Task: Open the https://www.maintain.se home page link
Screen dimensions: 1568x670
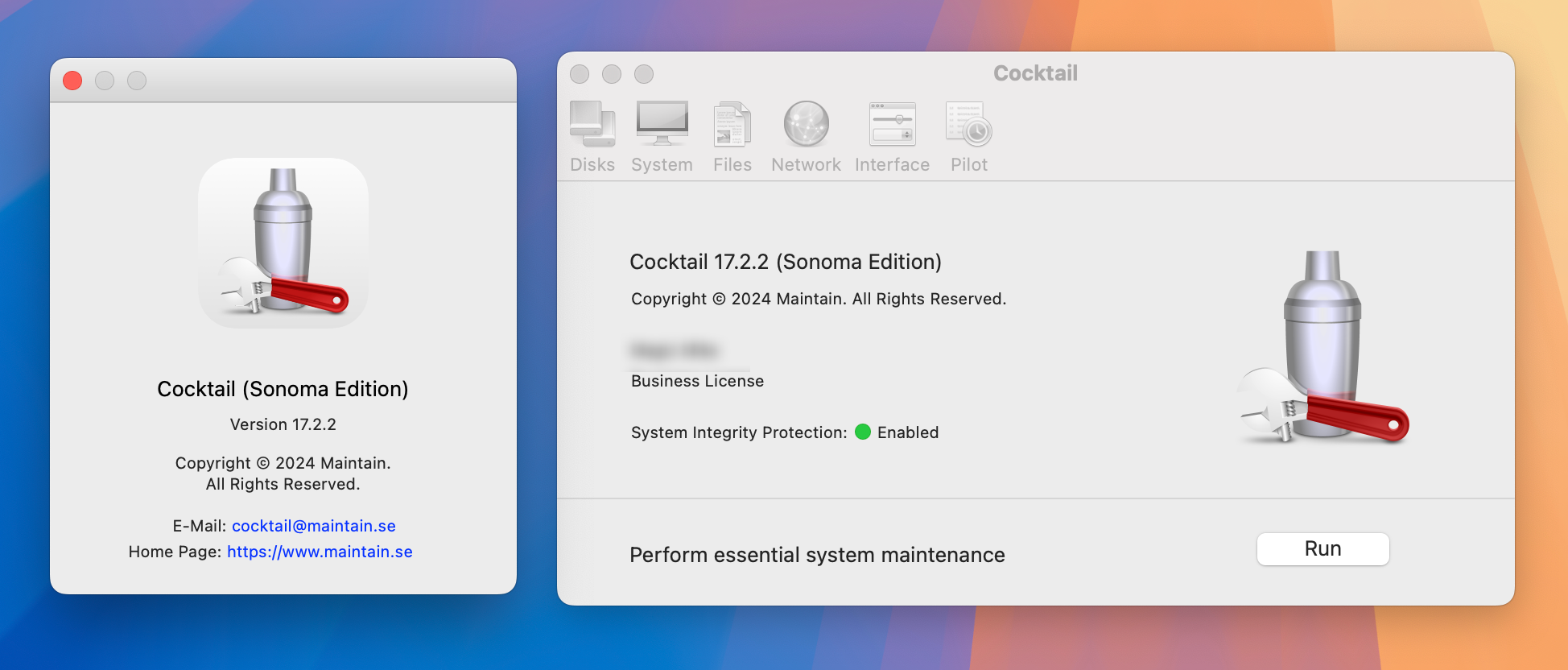Action: (x=320, y=552)
